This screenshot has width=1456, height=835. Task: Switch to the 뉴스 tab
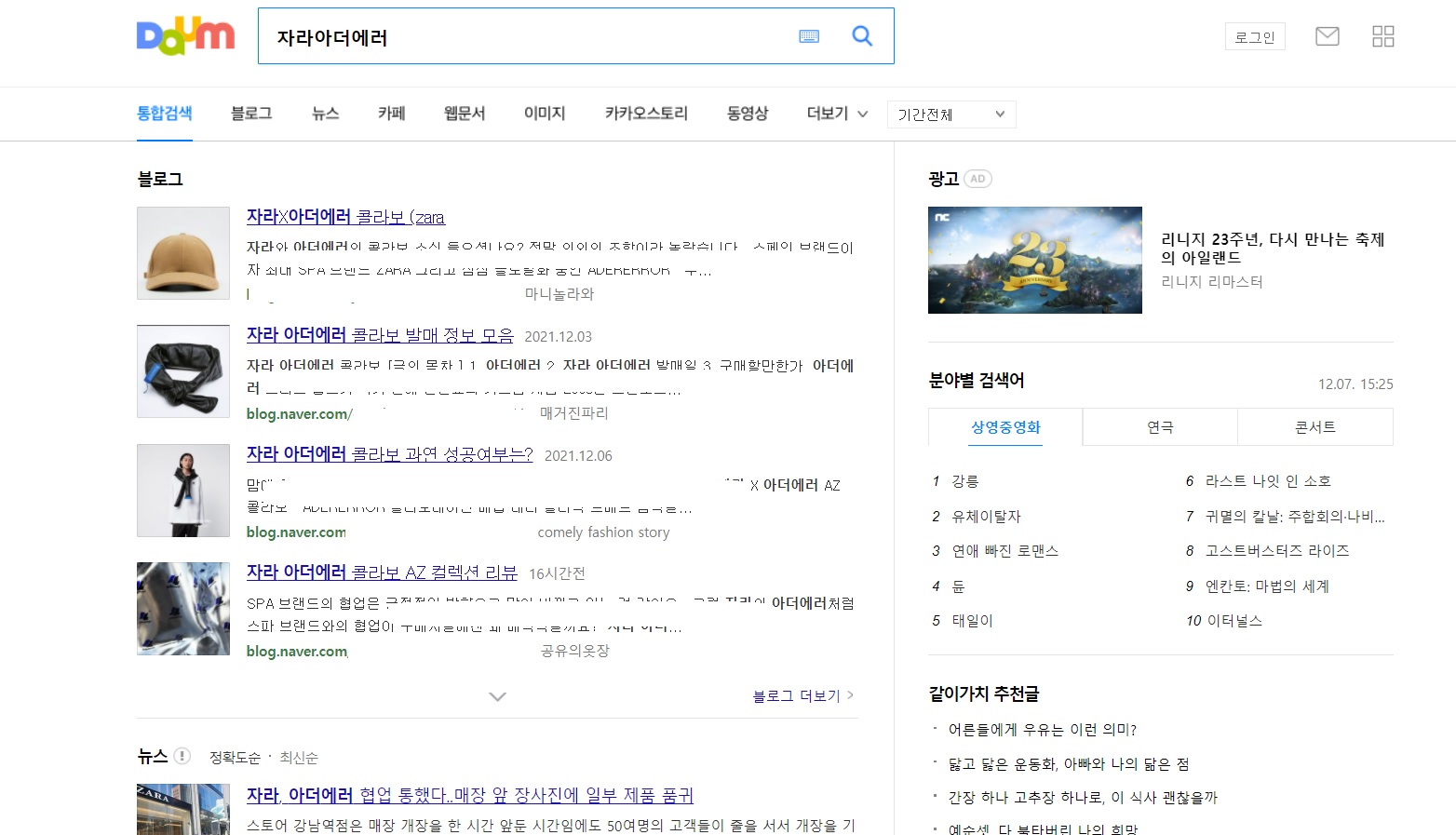point(325,114)
